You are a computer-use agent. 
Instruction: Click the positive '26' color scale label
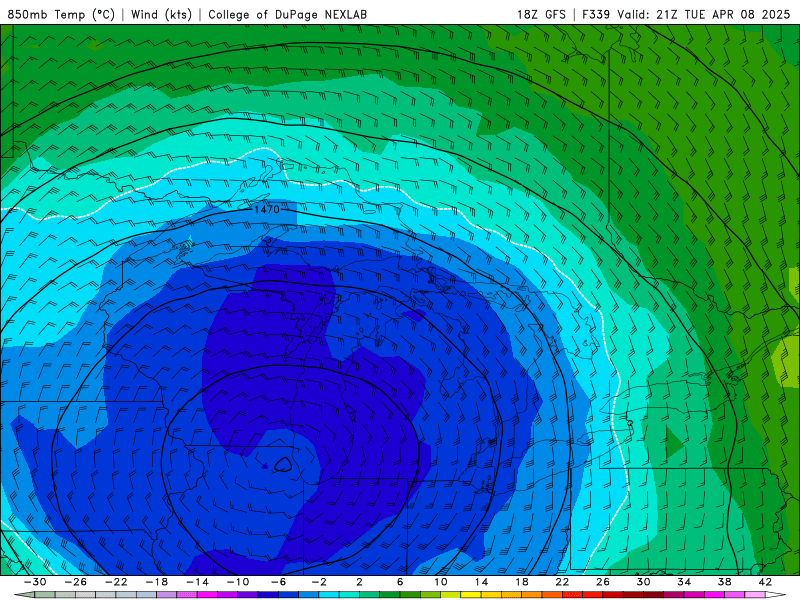click(x=603, y=582)
